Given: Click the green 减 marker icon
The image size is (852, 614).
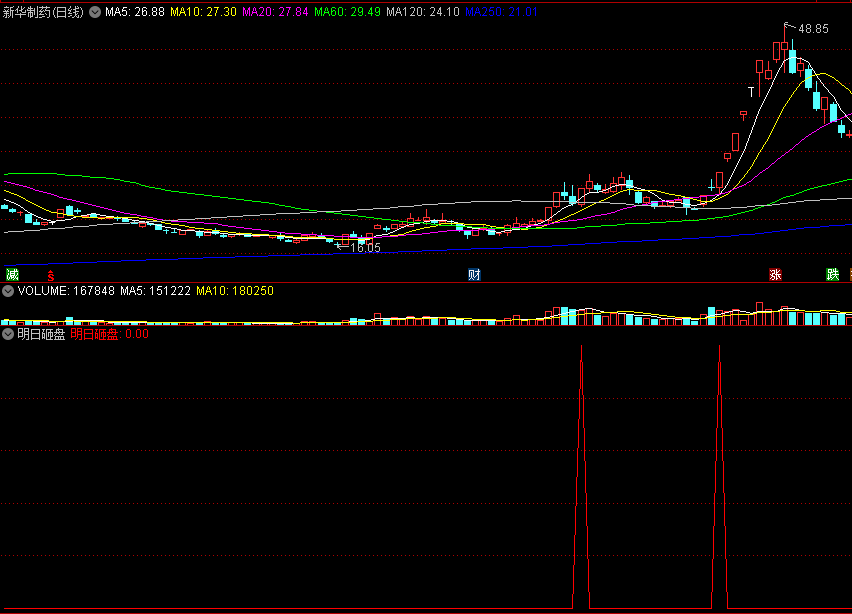Looking at the screenshot, I should coord(12,274).
